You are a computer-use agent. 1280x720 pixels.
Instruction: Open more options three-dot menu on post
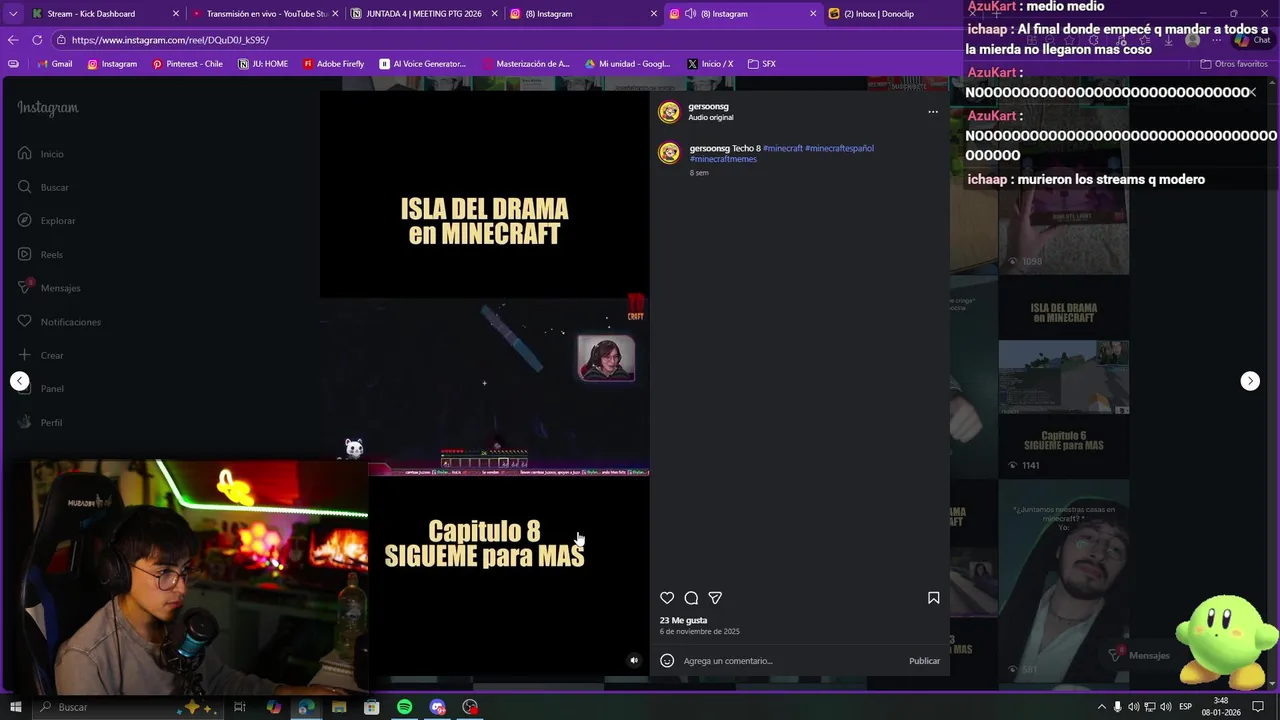[x=933, y=112]
